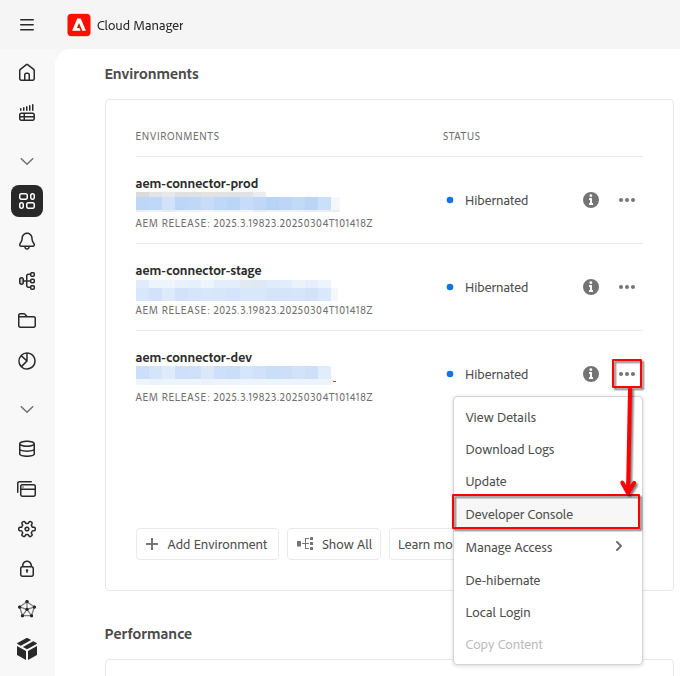Click the Add Environment button

pyautogui.click(x=207, y=544)
